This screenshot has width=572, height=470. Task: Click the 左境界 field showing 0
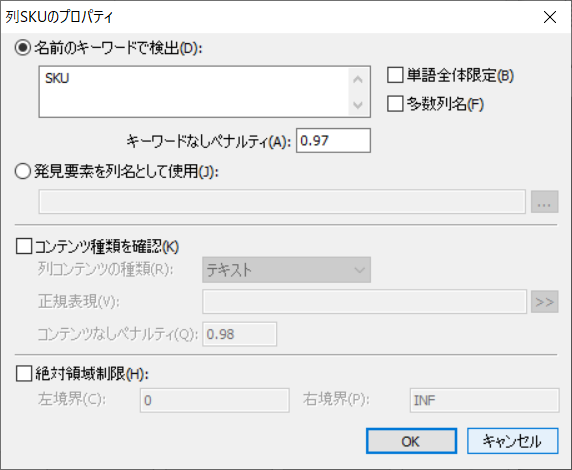(x=214, y=400)
